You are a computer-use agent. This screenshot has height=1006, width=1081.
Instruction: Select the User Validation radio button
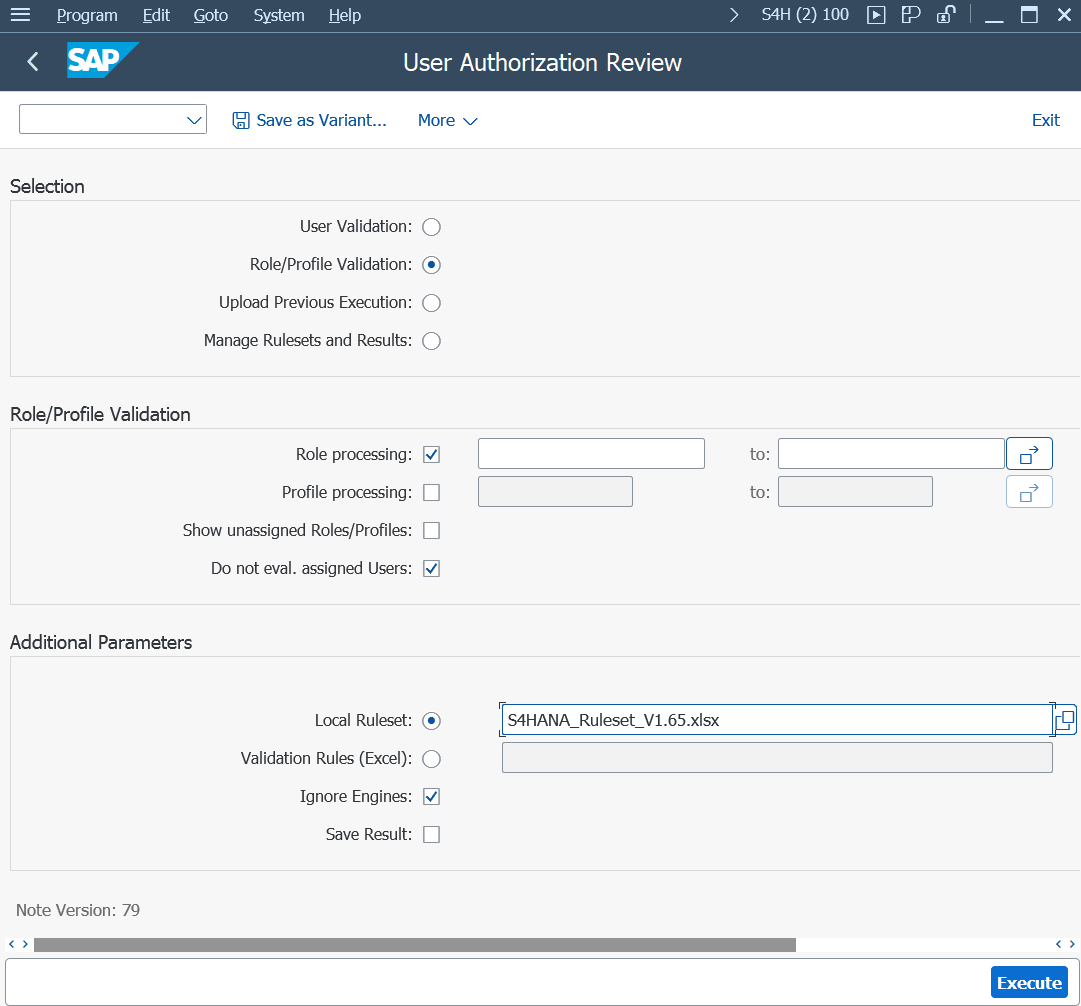click(432, 227)
